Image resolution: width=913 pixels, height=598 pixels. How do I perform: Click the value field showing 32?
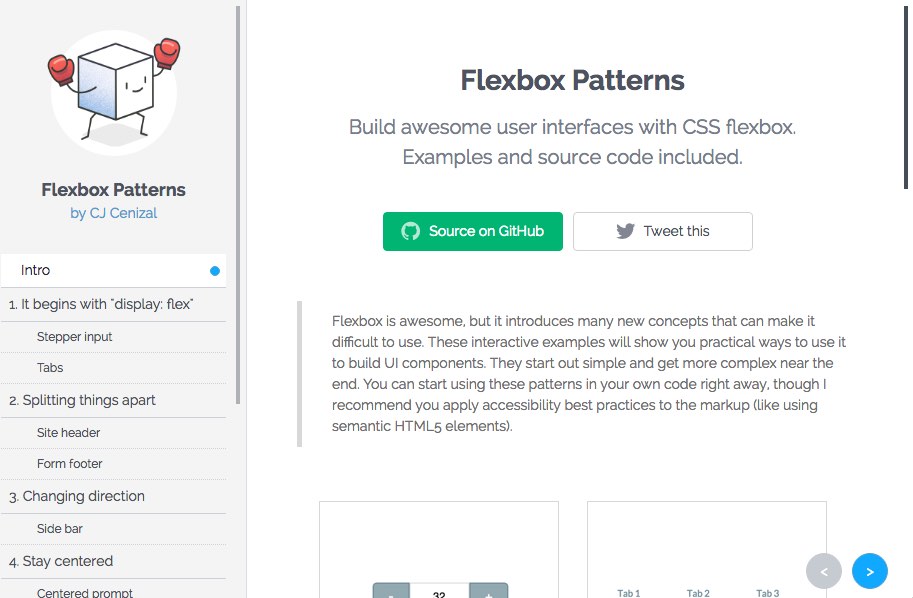440,592
